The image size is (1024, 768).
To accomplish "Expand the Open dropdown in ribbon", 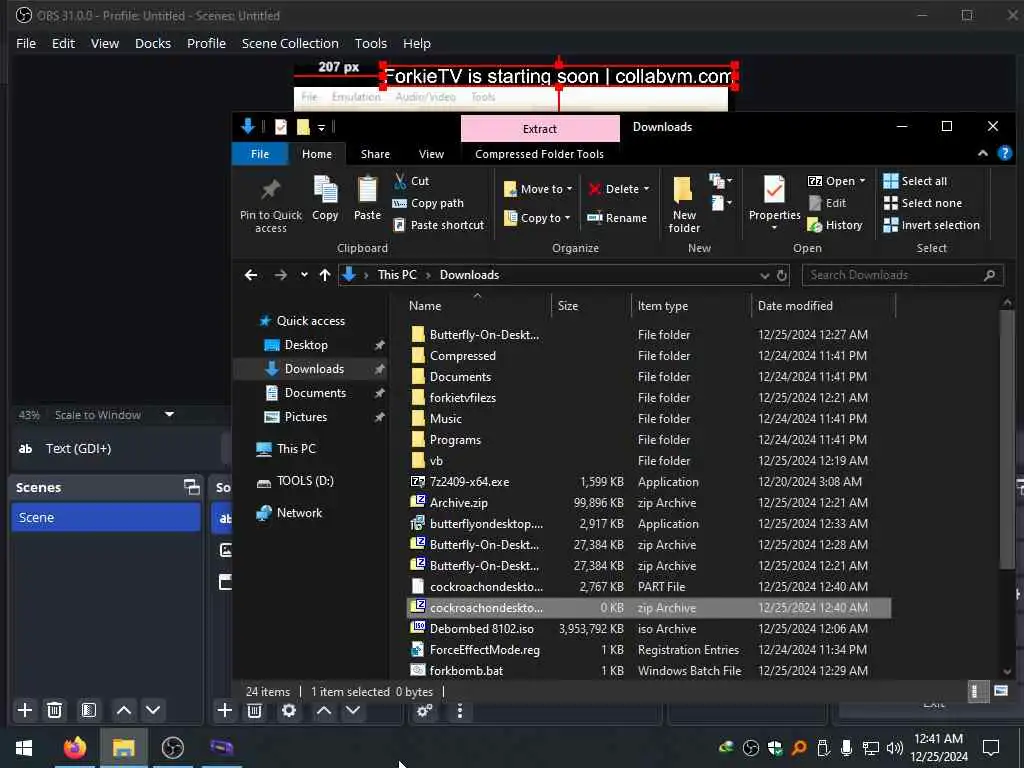I will [x=862, y=181].
